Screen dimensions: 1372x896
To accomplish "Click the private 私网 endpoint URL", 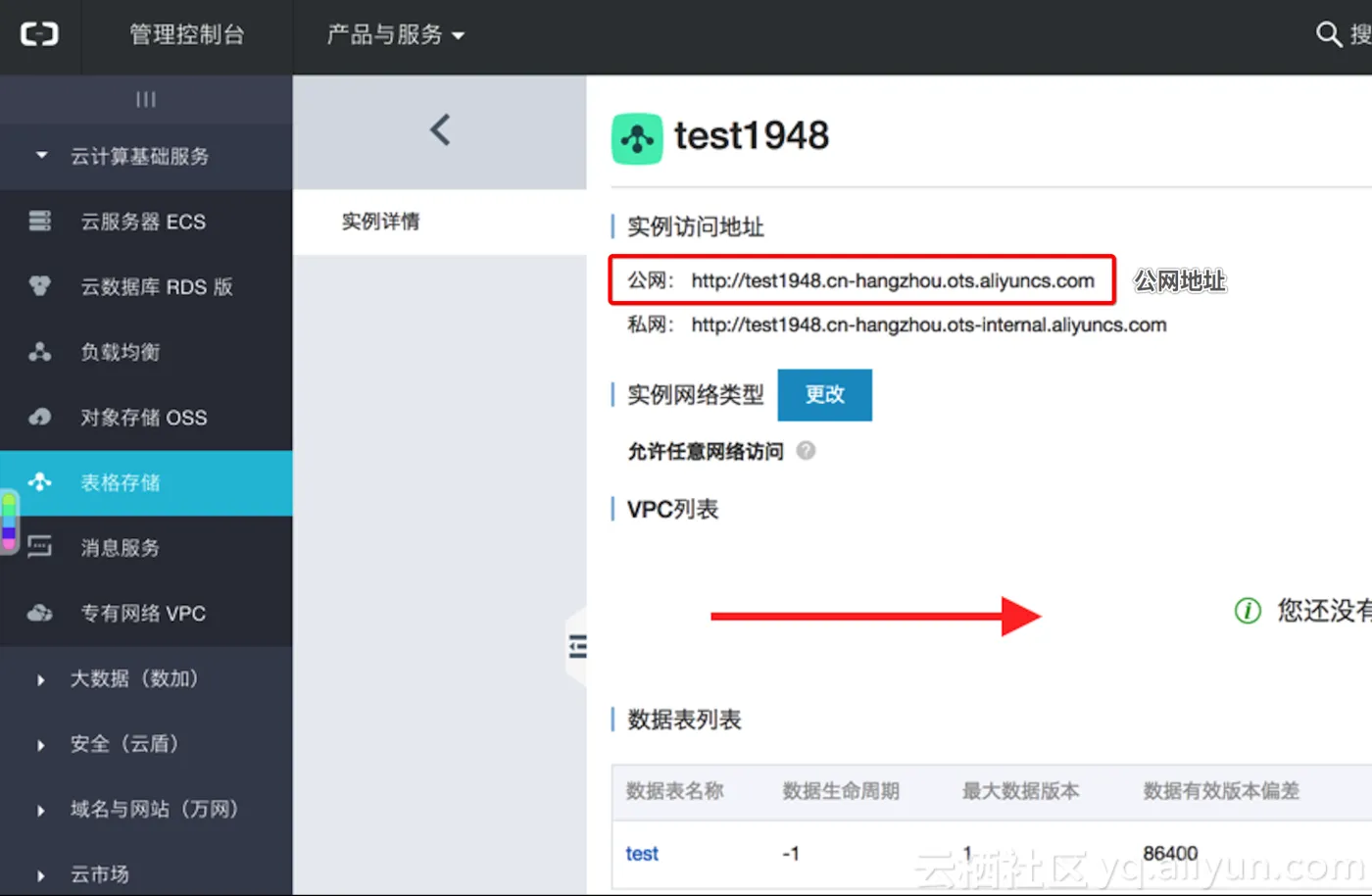I will click(x=929, y=324).
